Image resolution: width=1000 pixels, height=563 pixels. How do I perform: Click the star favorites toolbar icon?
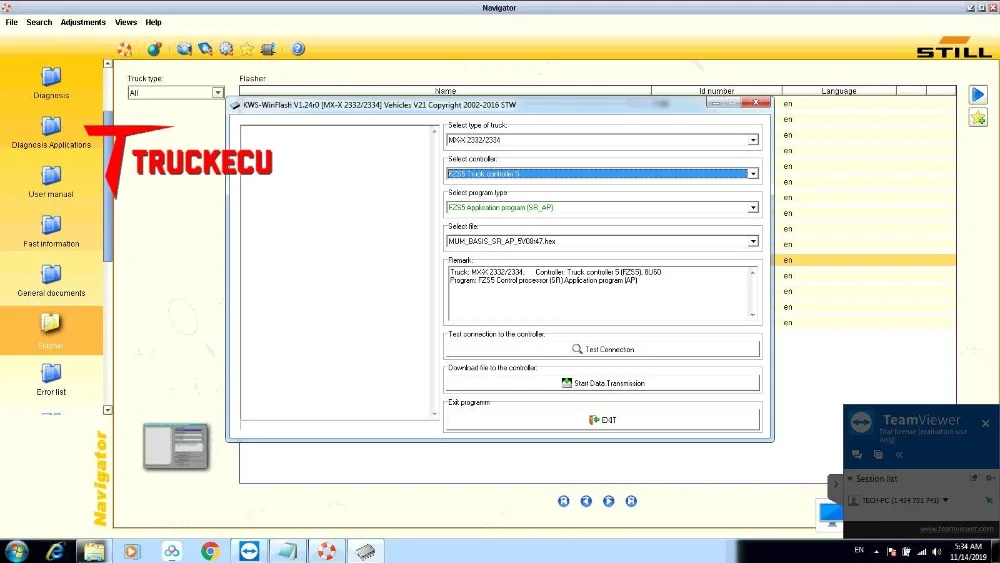coord(247,48)
